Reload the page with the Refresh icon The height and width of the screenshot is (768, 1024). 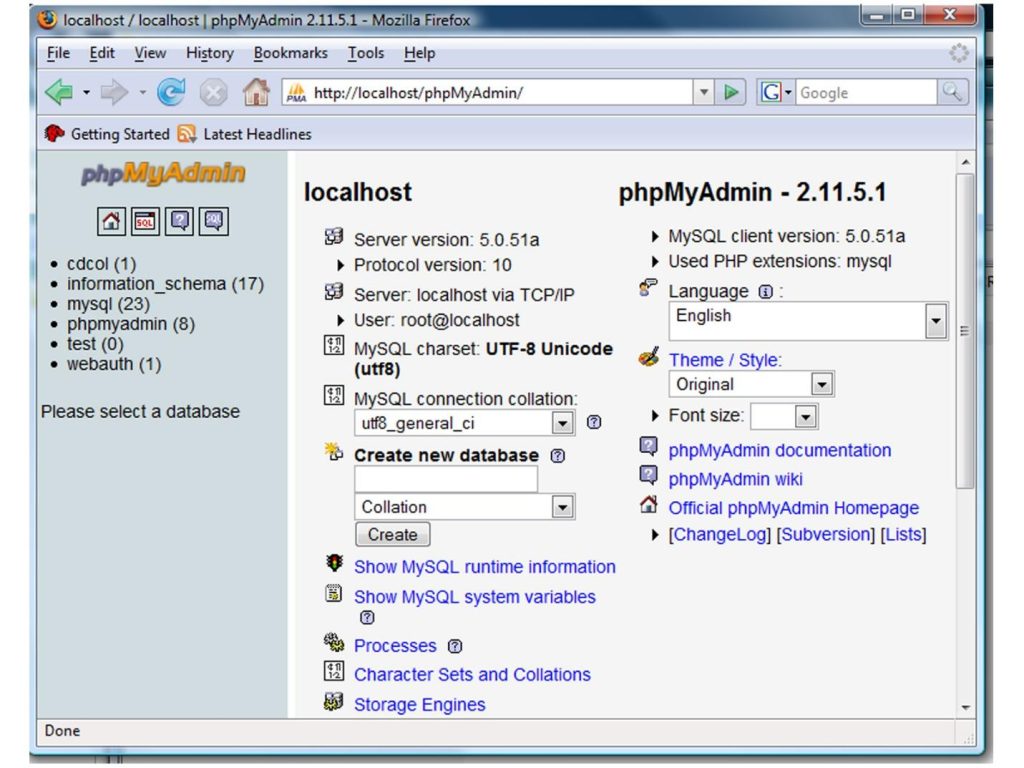pos(171,93)
